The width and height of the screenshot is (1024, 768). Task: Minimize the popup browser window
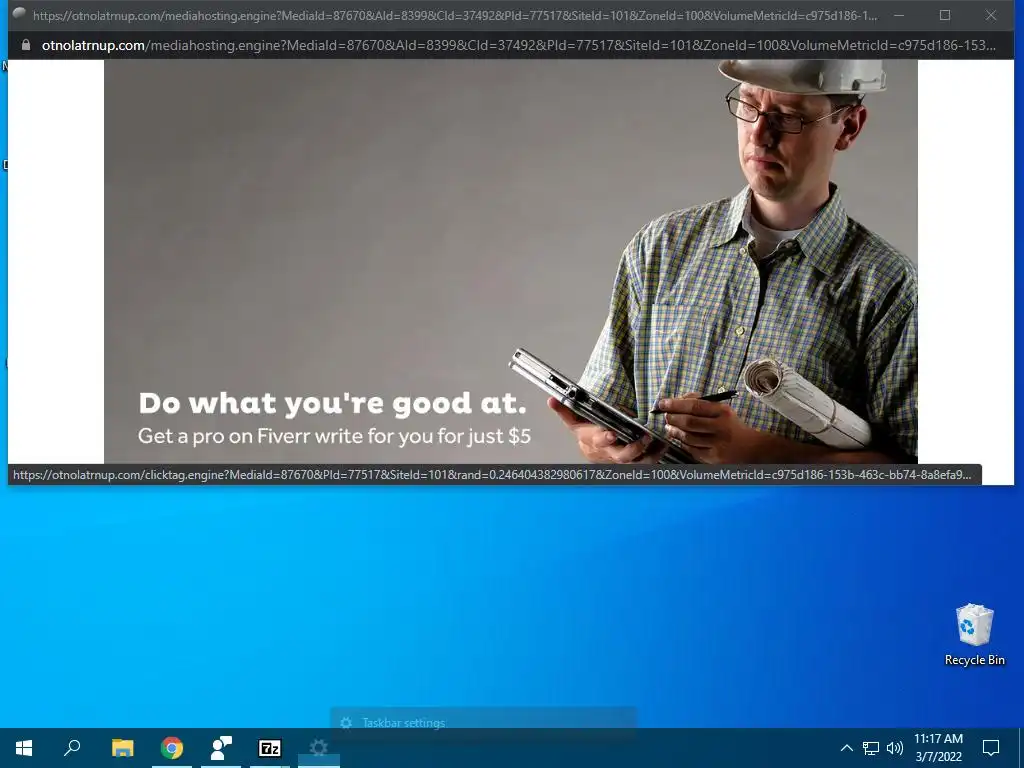[x=899, y=15]
